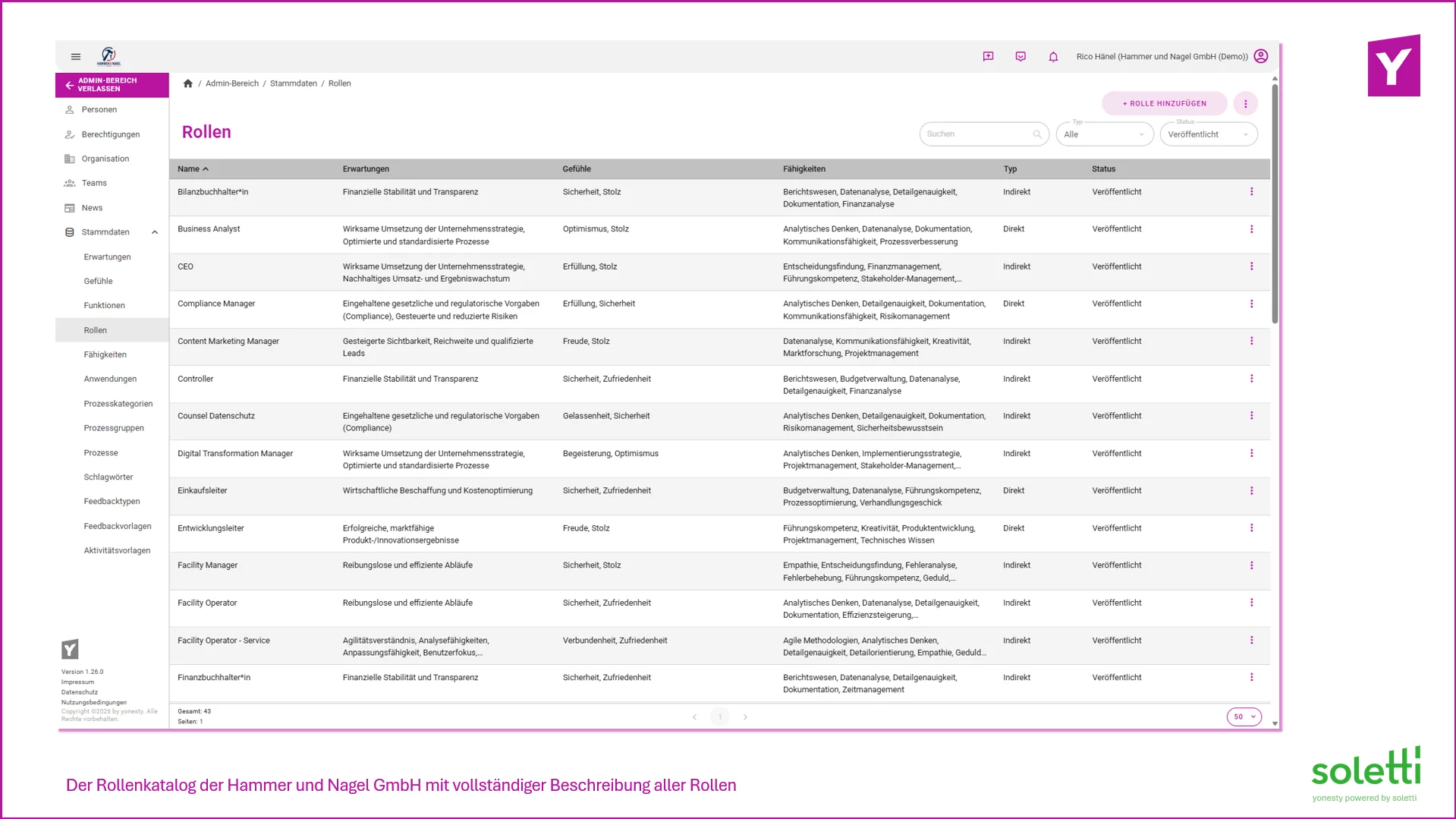Open row menu for Controller
The width and height of the screenshot is (1456, 819).
tap(1251, 379)
